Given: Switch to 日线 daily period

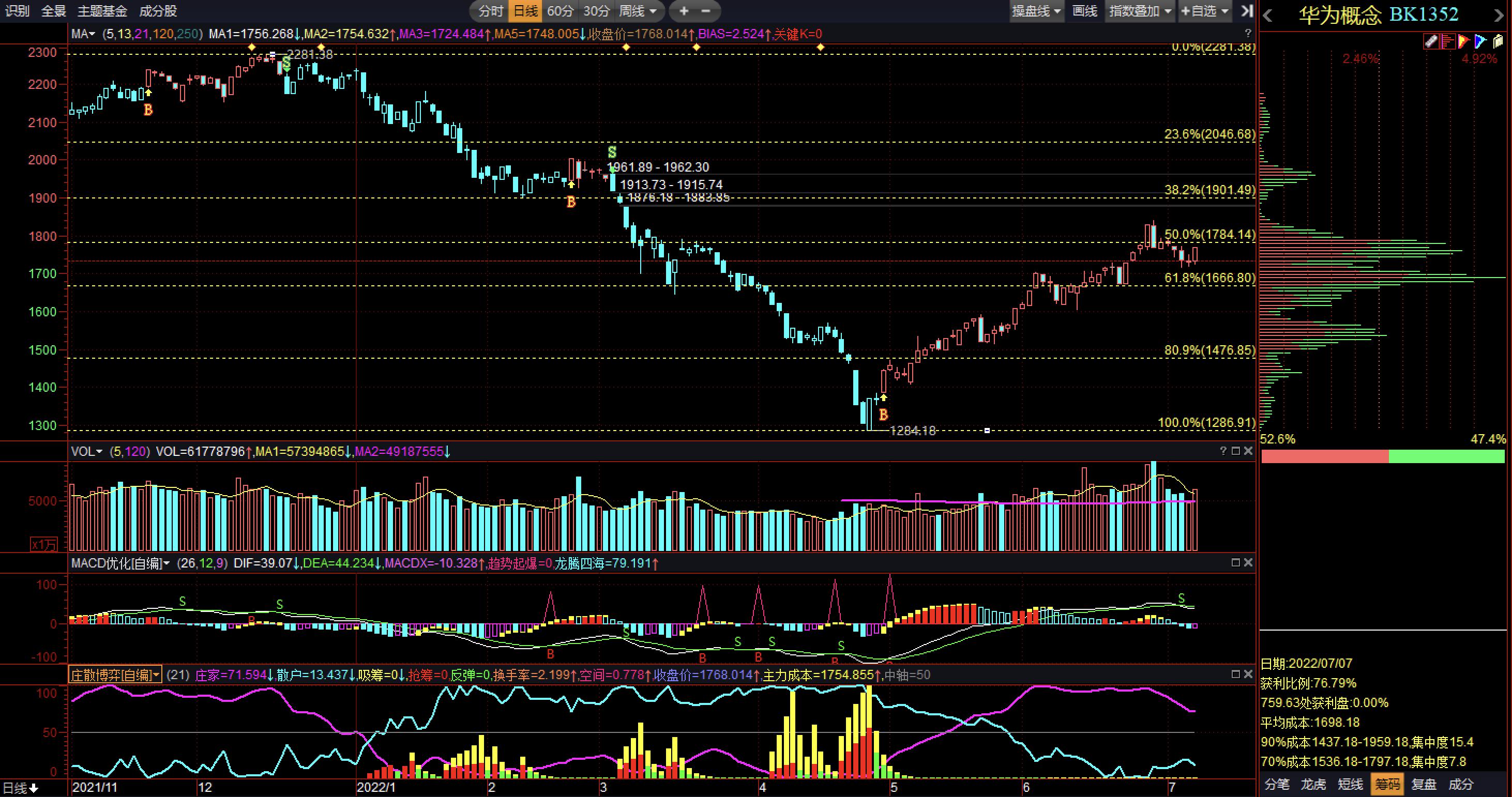Looking at the screenshot, I should 525,10.
